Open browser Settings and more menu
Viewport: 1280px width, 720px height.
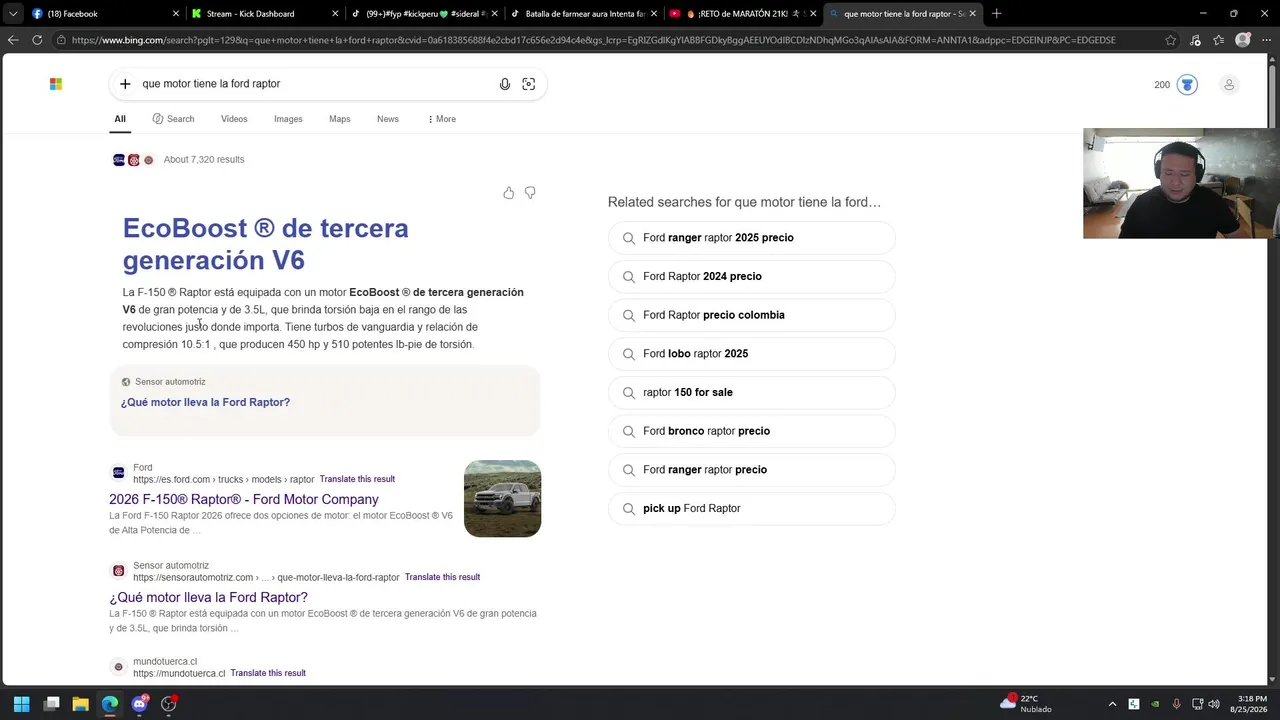pyautogui.click(x=1266, y=40)
